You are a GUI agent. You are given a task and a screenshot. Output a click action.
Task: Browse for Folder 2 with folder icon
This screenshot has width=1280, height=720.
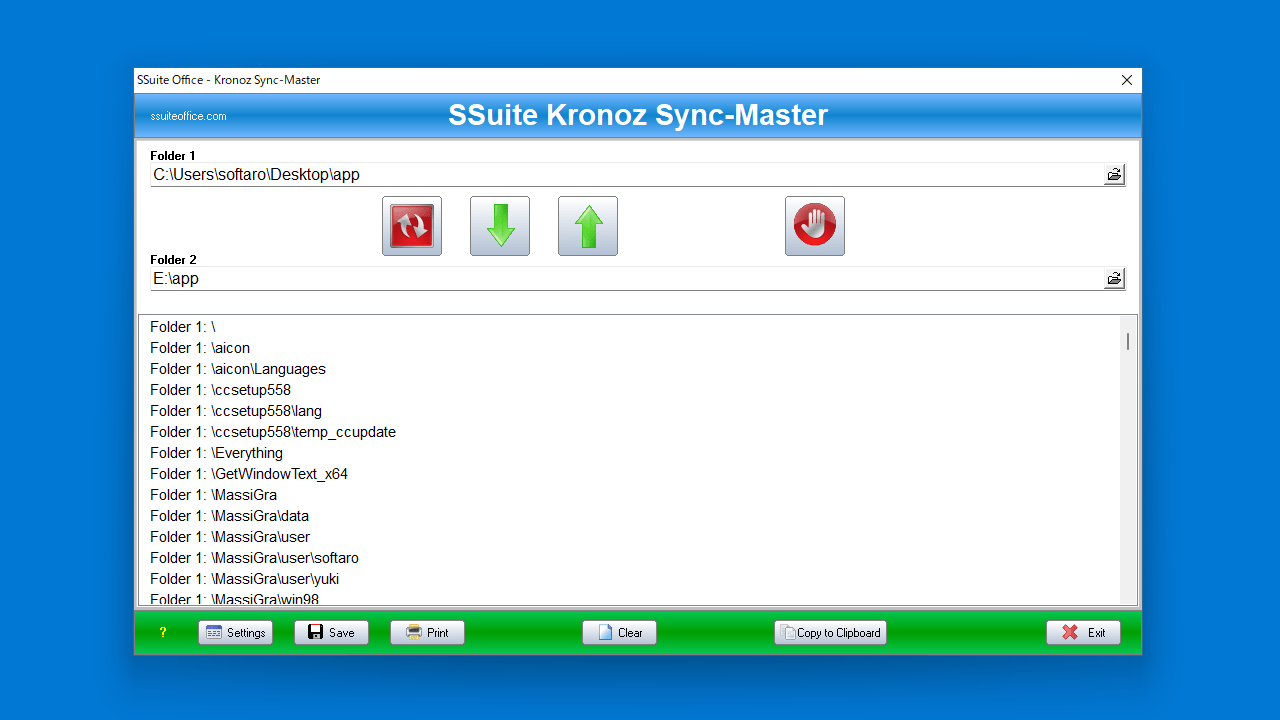(1114, 279)
